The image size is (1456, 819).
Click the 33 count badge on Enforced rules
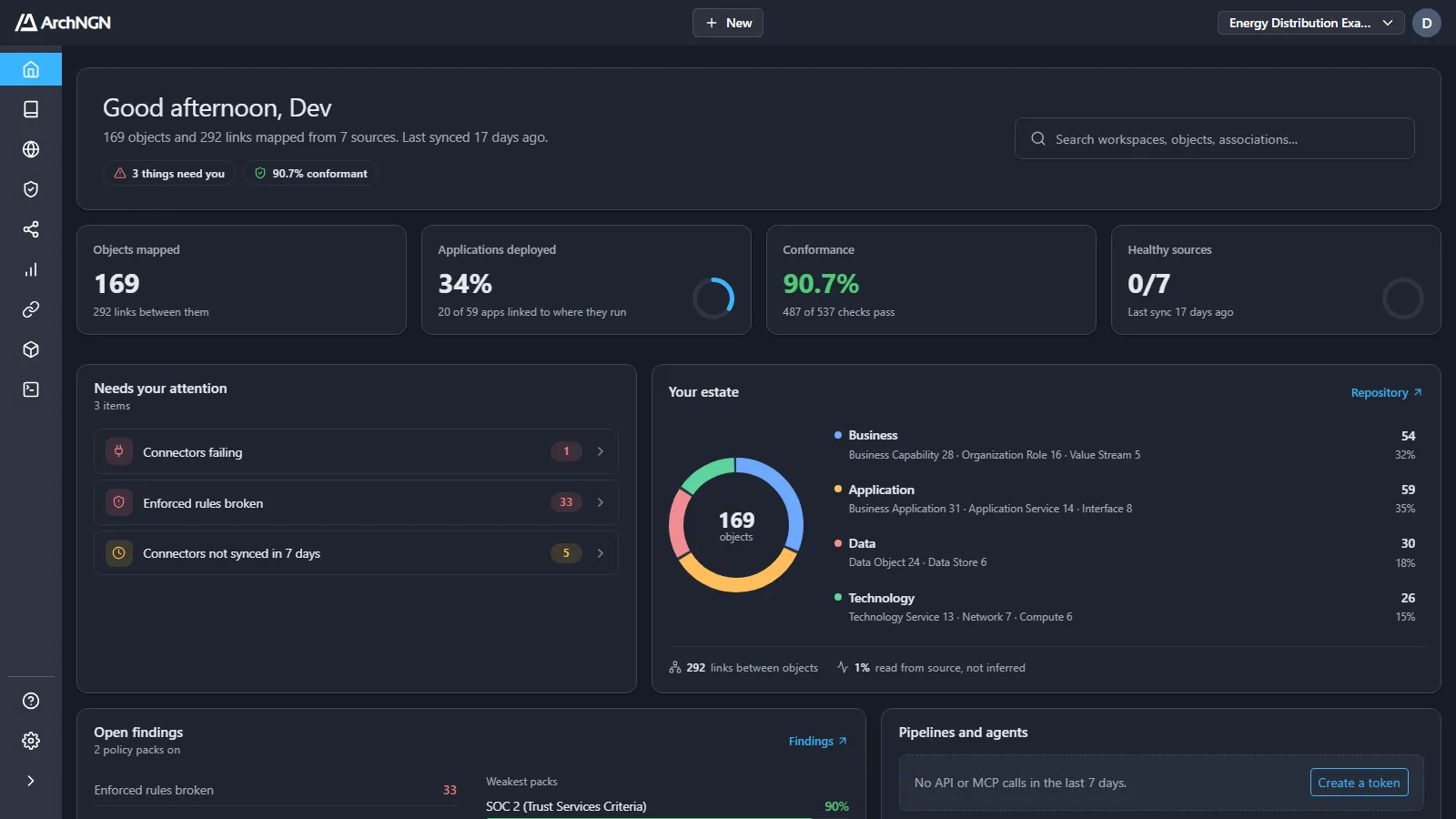tap(566, 502)
